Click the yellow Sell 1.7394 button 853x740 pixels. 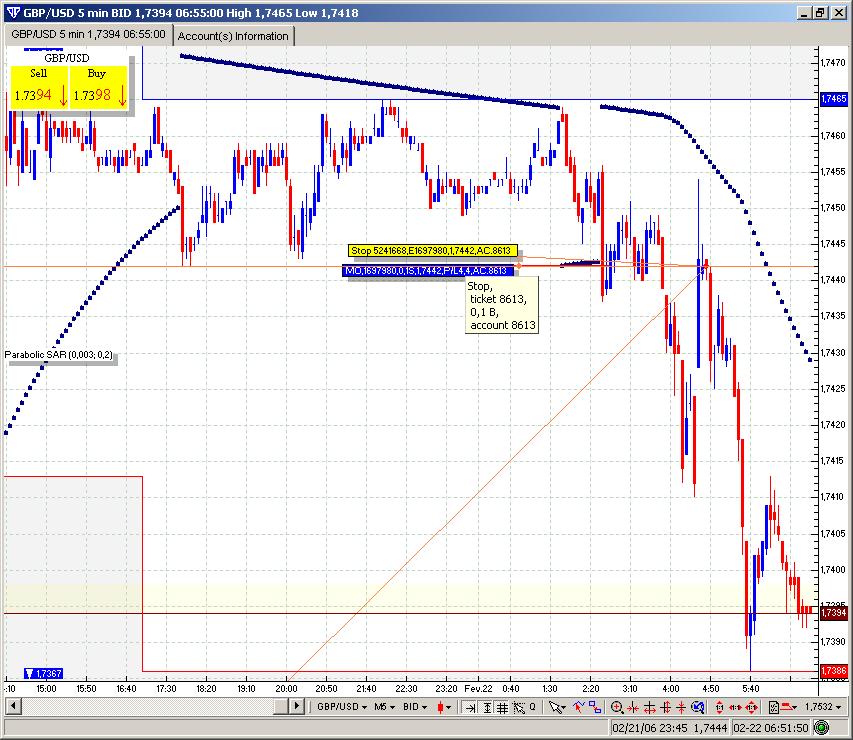tap(39, 87)
